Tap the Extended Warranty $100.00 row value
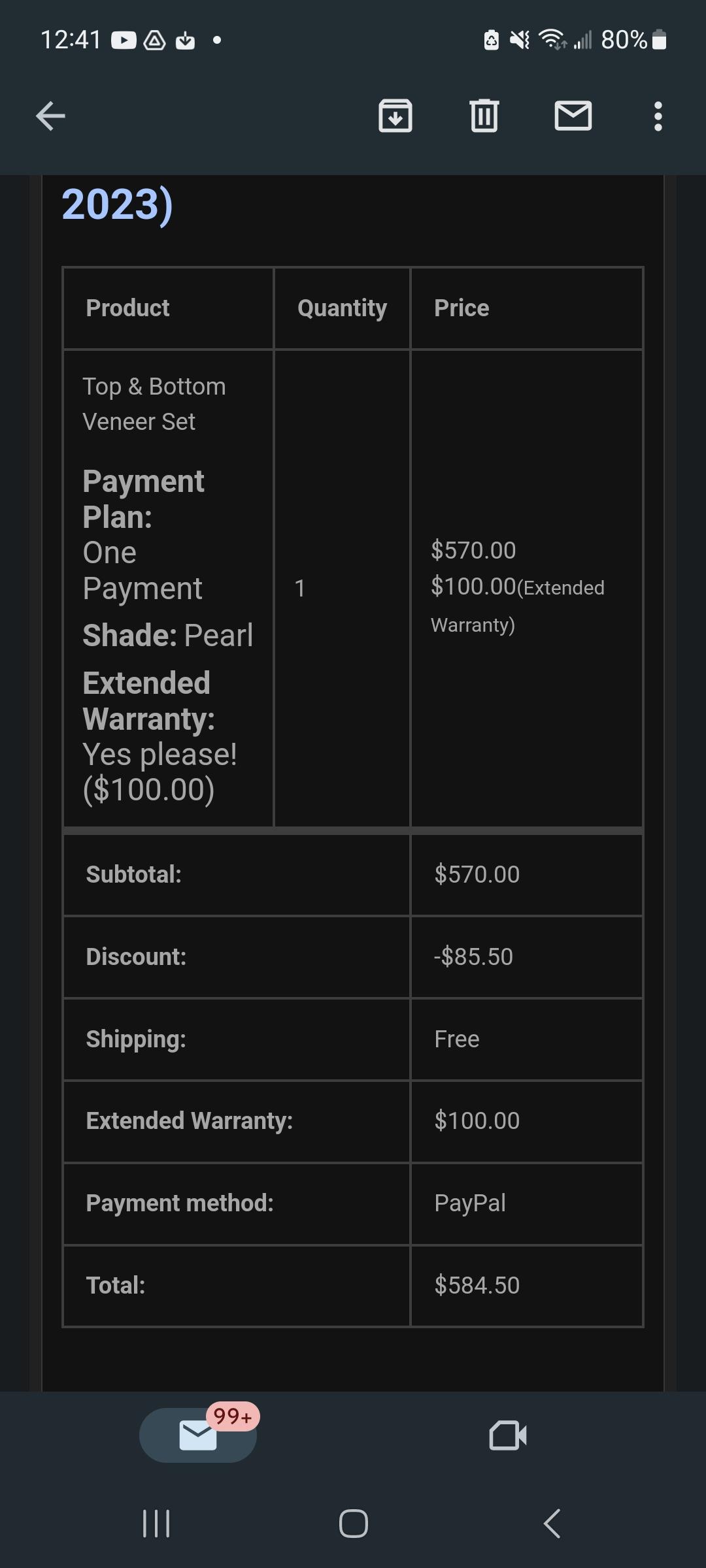 (x=477, y=1120)
